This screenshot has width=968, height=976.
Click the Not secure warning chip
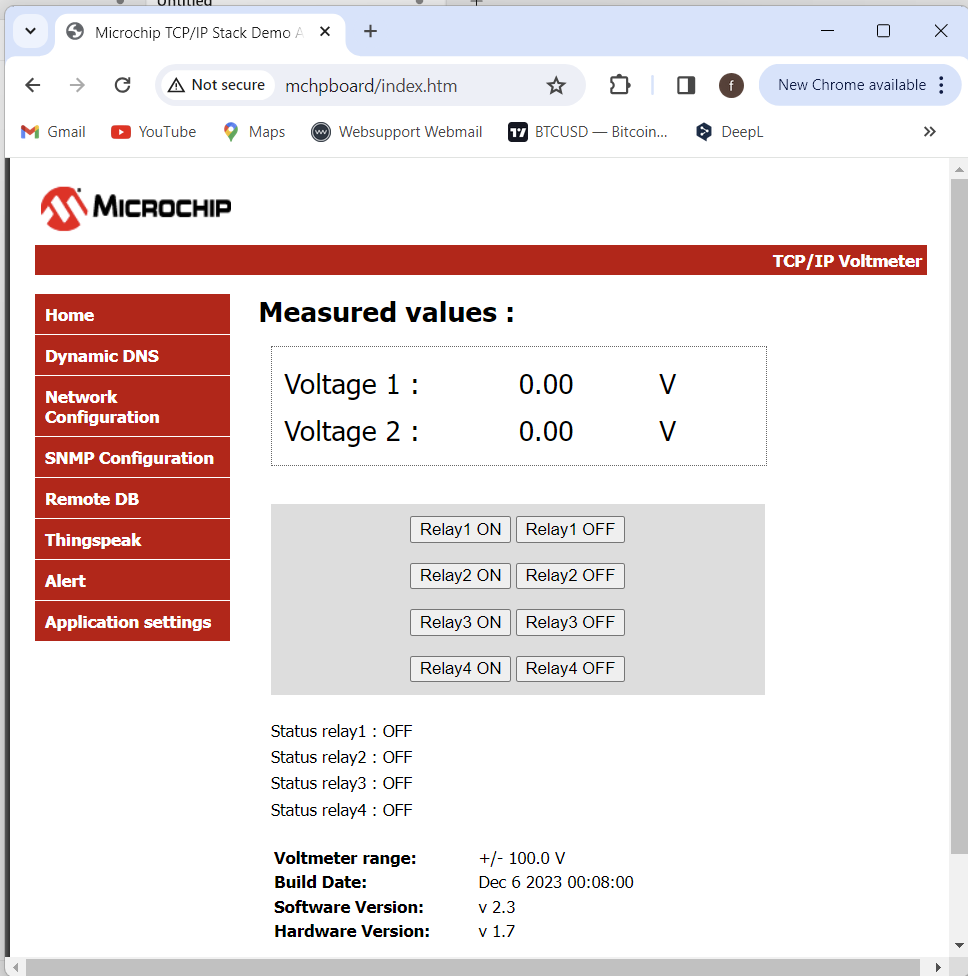pos(217,85)
